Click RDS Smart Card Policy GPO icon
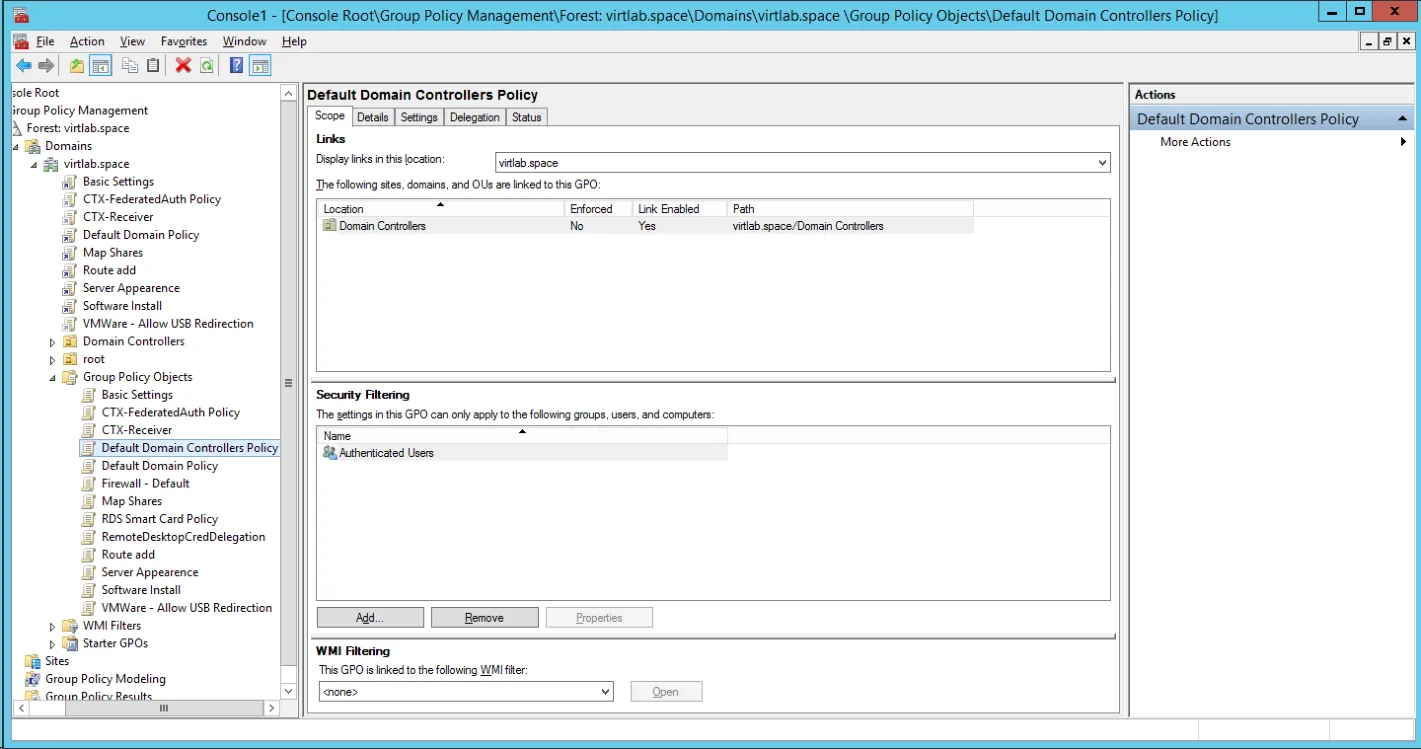1421x749 pixels. 89,519
